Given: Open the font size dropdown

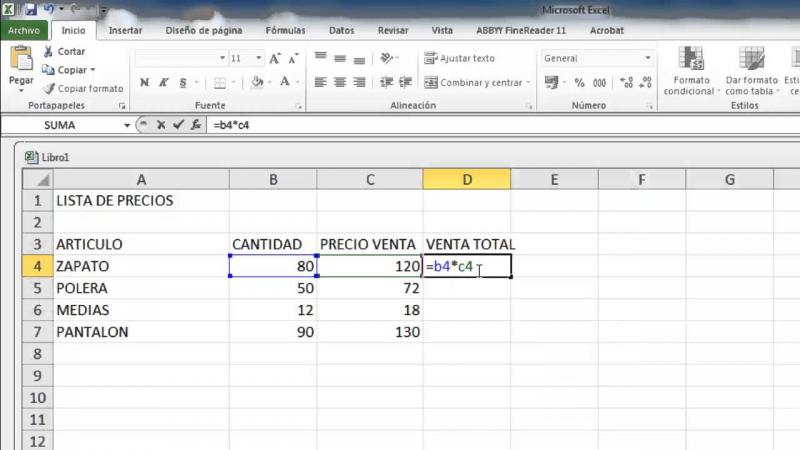Looking at the screenshot, I should pos(249,58).
